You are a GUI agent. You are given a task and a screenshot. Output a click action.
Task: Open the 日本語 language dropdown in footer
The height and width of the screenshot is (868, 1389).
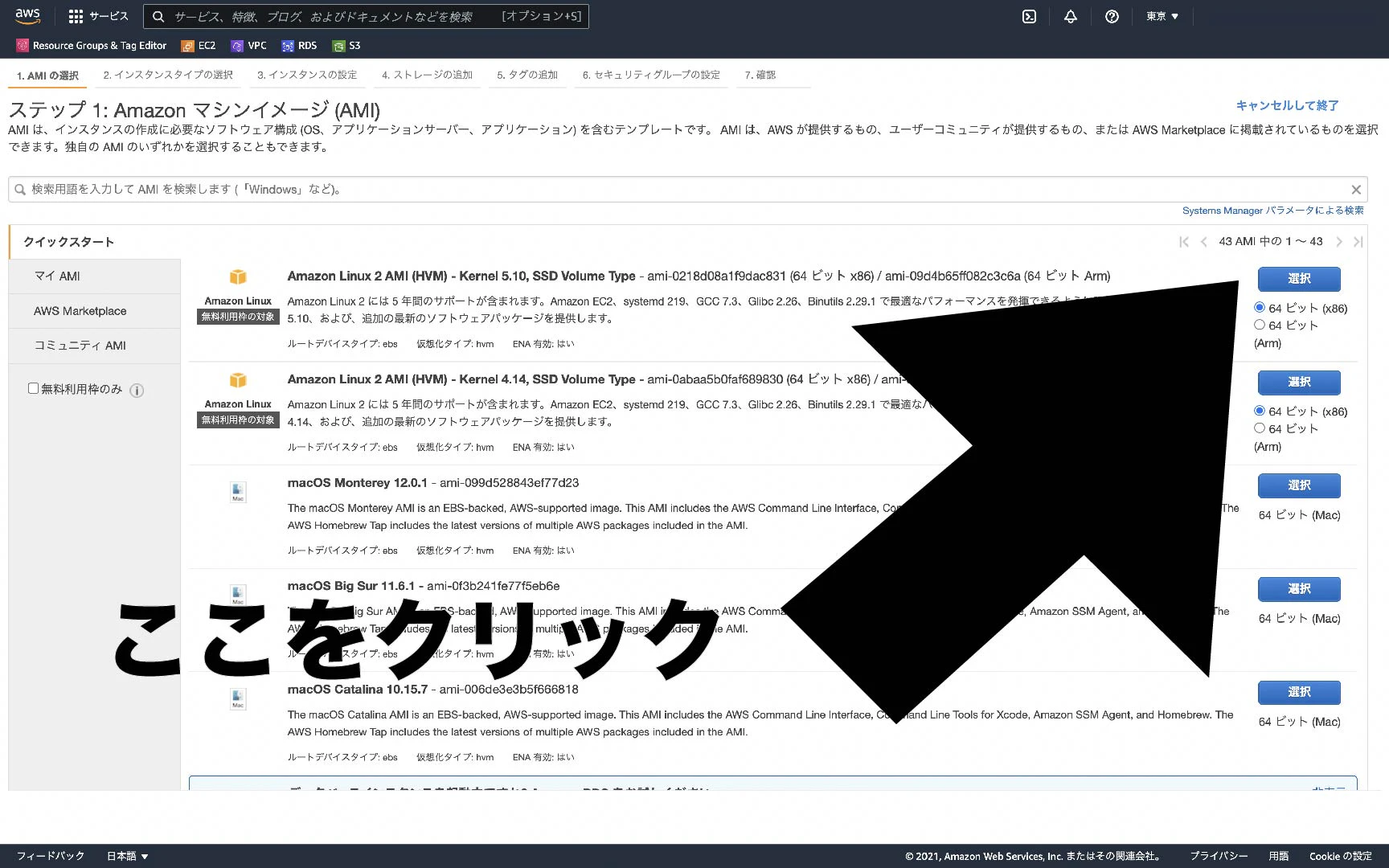click(x=128, y=856)
